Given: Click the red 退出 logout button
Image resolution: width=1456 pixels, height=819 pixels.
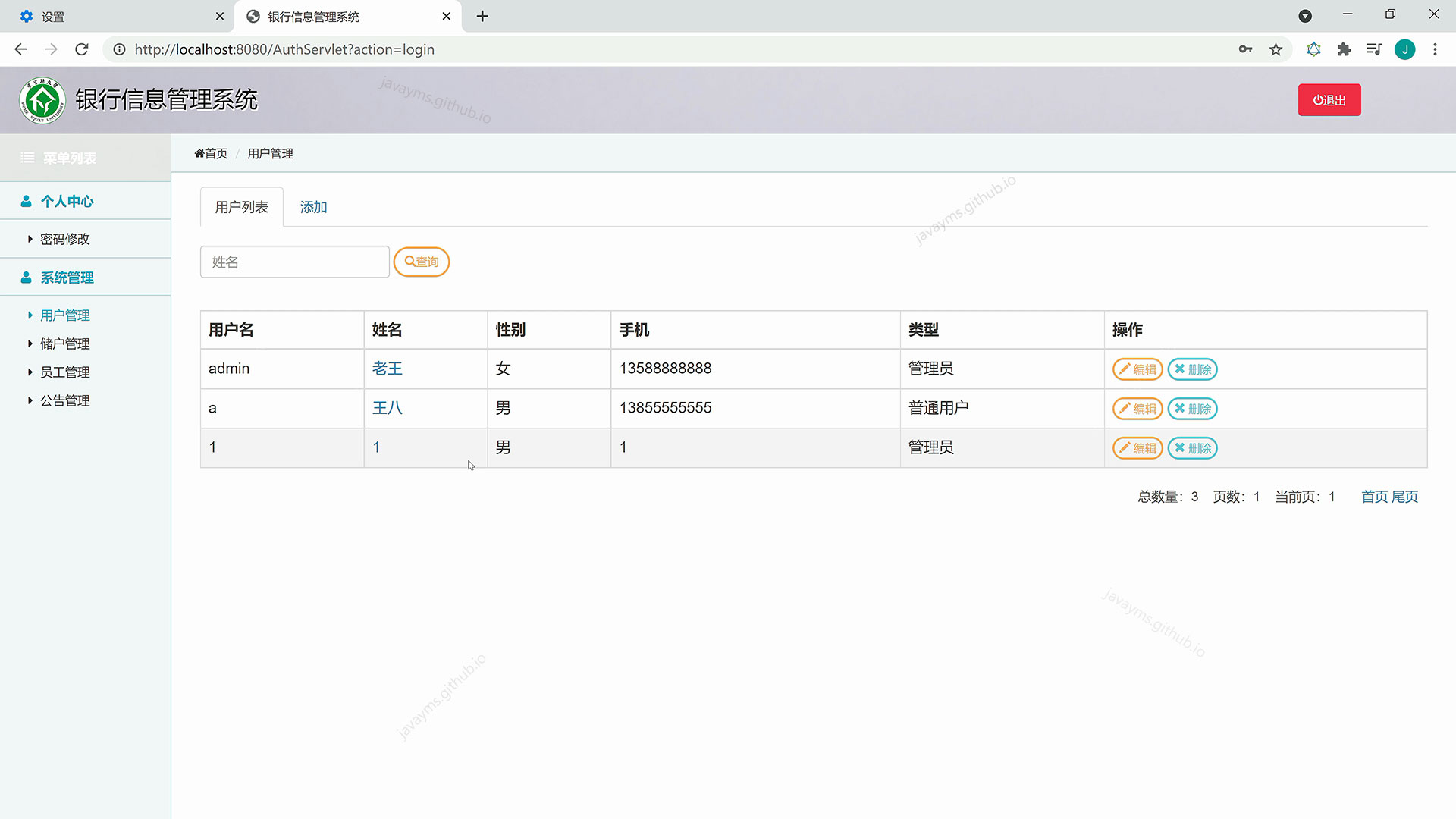Looking at the screenshot, I should (1329, 99).
